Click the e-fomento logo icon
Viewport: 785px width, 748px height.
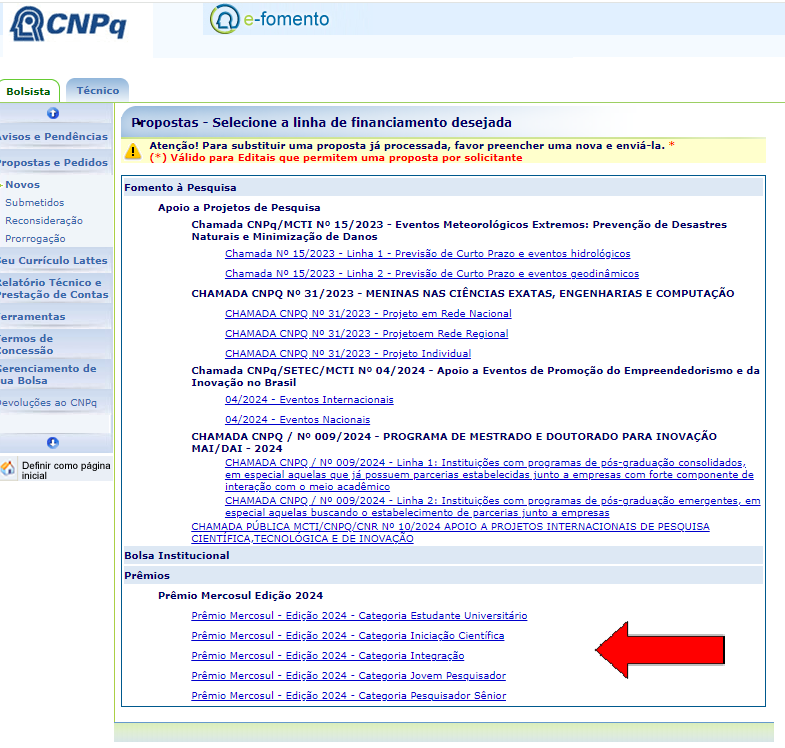pos(225,20)
